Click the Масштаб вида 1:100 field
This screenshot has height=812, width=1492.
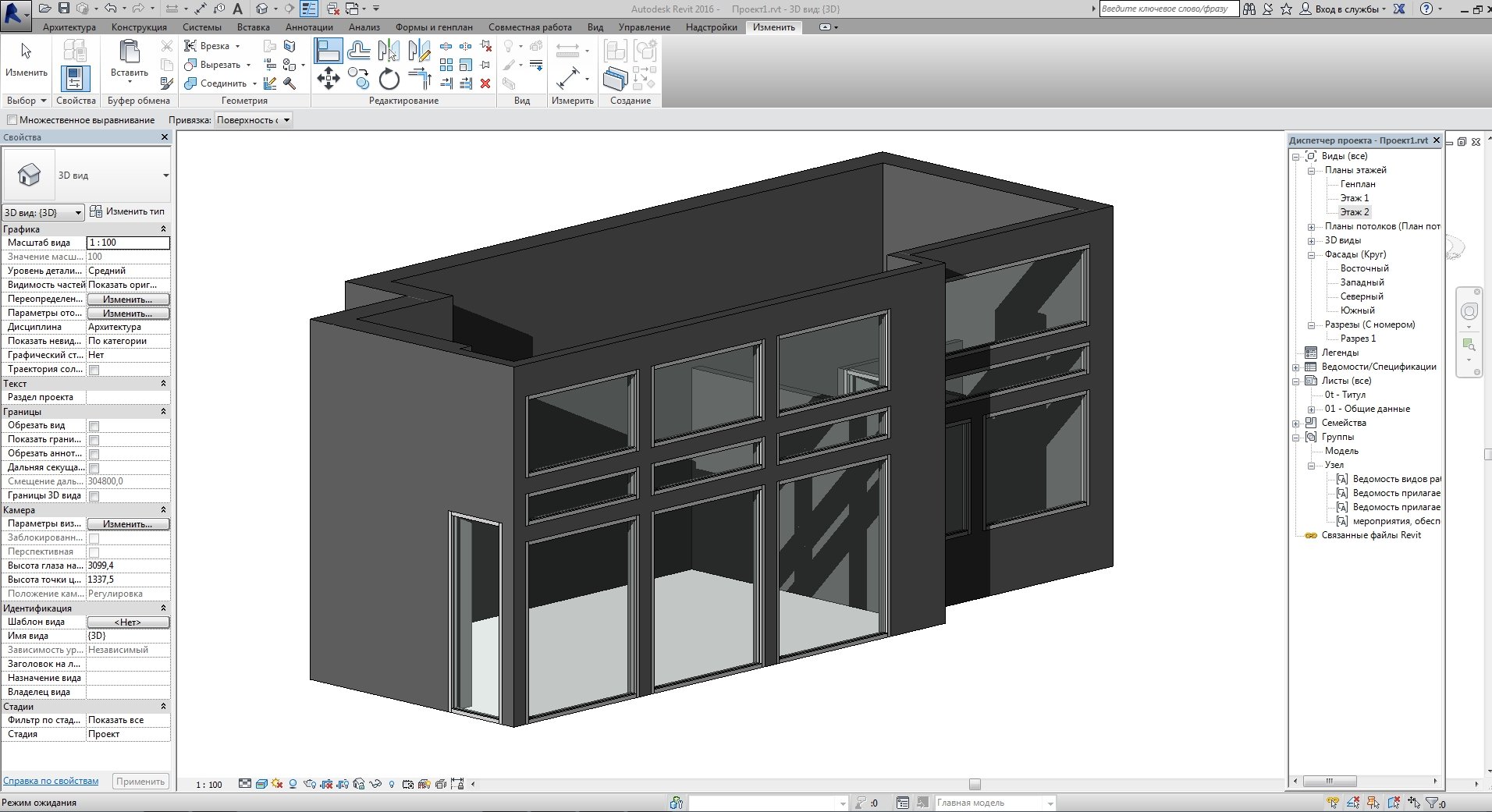click(128, 243)
